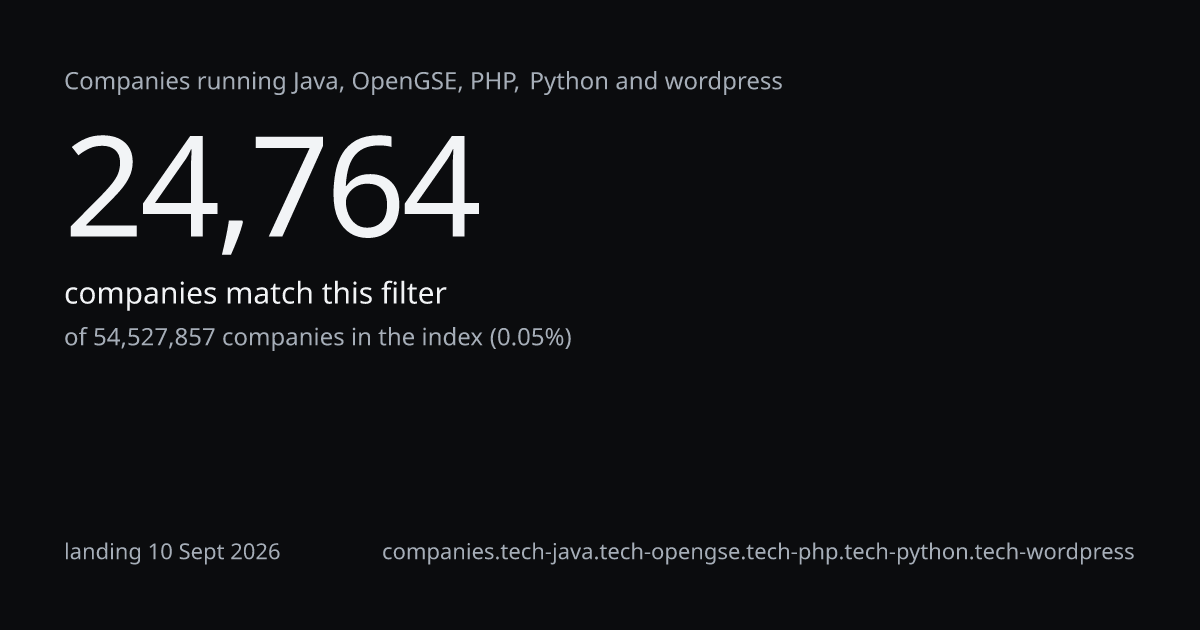
Task: Click the word 'of' before 54,527,857
Action: click(x=76, y=338)
